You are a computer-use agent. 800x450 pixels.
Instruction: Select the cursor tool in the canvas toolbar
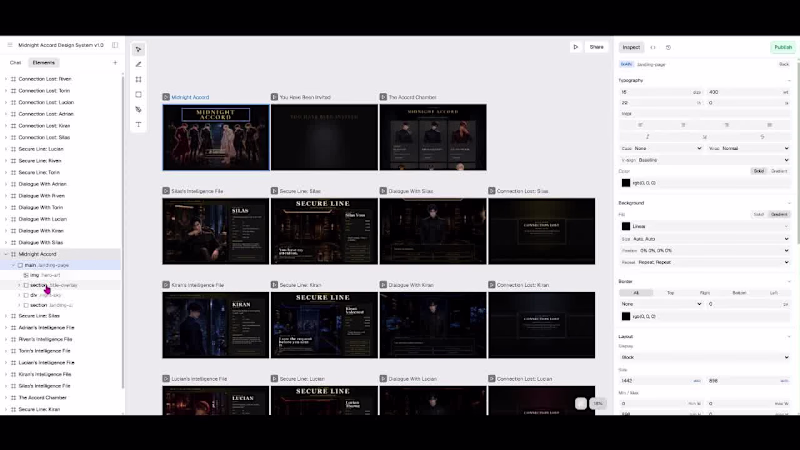[x=138, y=49]
